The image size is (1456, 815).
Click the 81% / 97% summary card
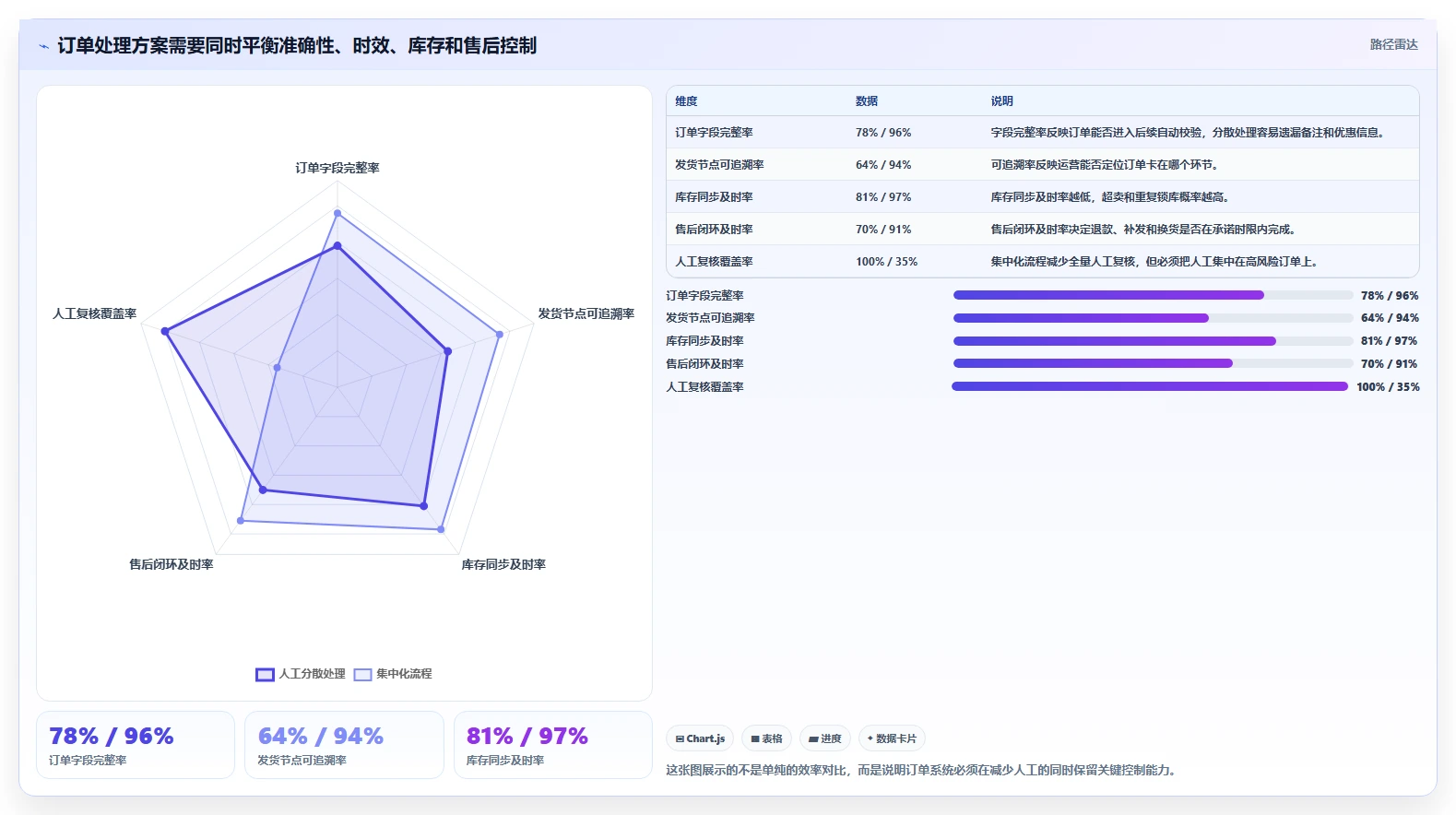[553, 745]
